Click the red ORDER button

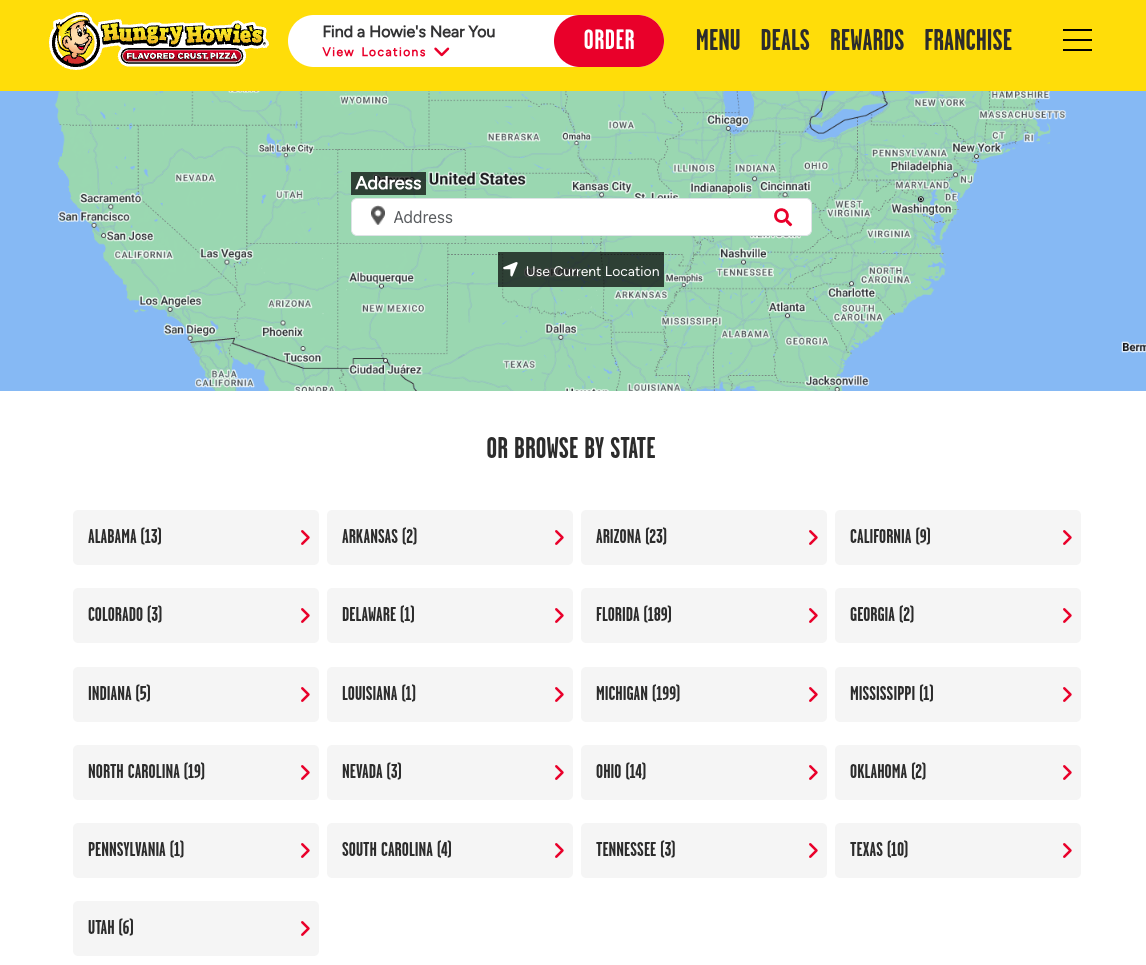point(608,40)
